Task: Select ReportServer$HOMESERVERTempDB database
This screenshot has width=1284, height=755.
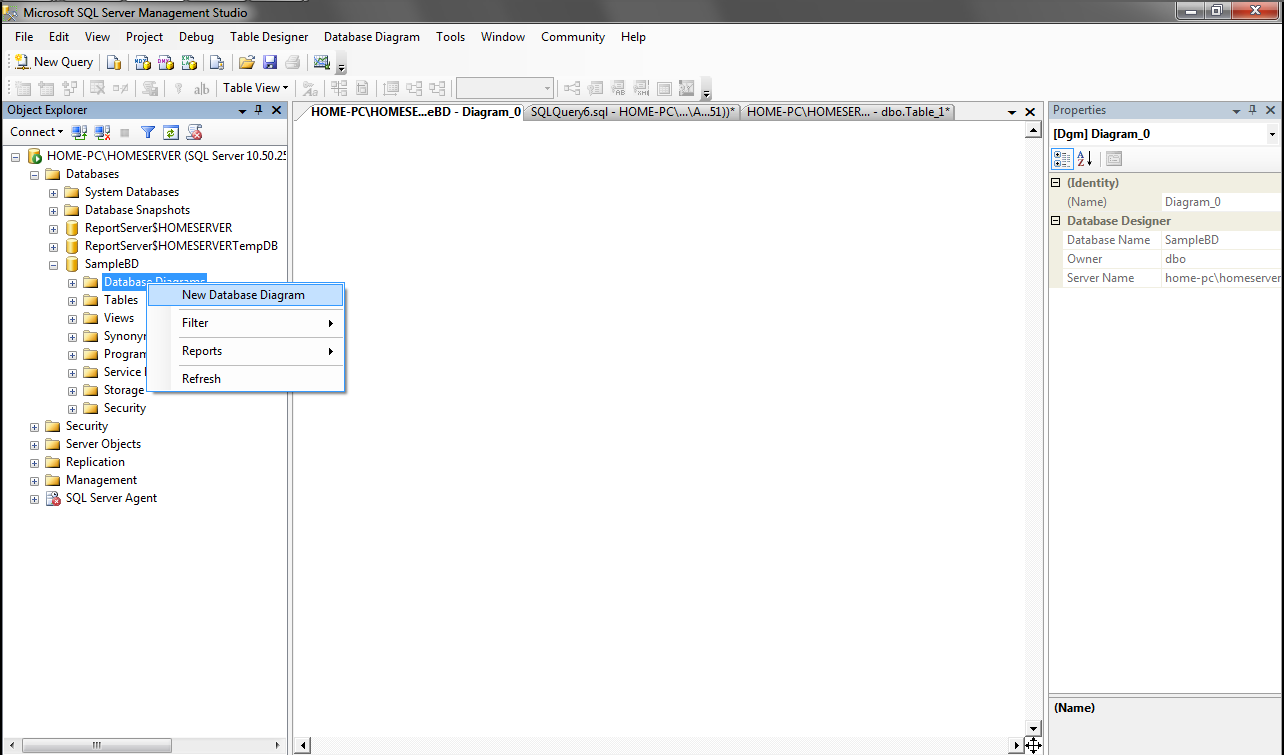Action: pyautogui.click(x=181, y=246)
